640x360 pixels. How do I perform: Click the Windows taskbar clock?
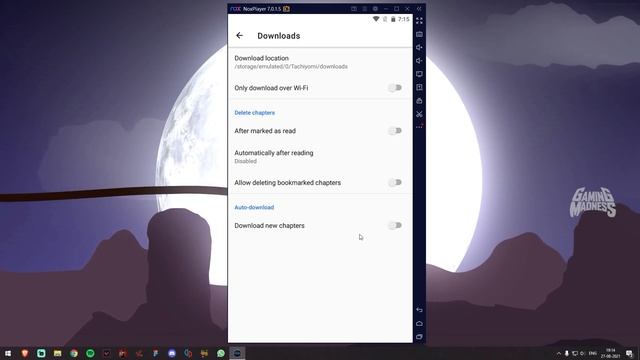[611, 353]
